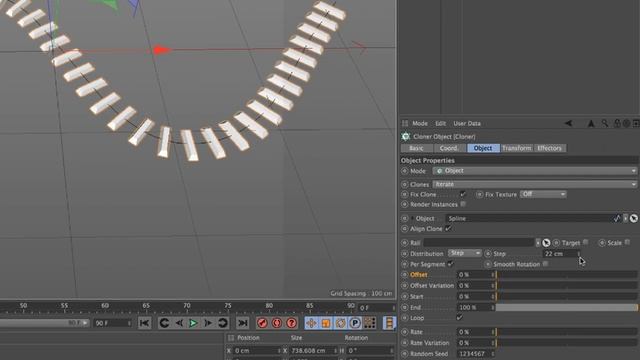Screen dimensions: 640x360
Task: Click the Offset slider bar
Action: pos(567,275)
